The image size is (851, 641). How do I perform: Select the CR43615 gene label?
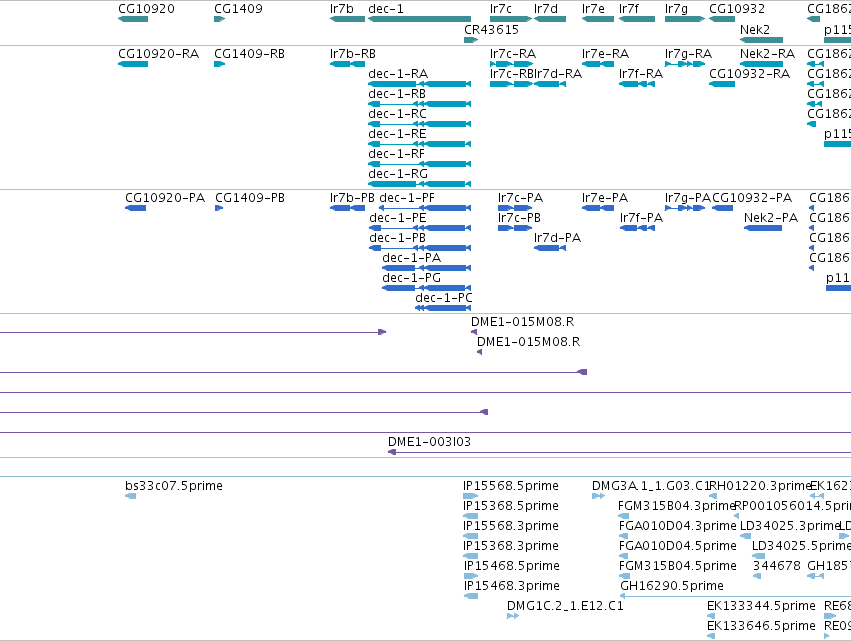coord(491,30)
